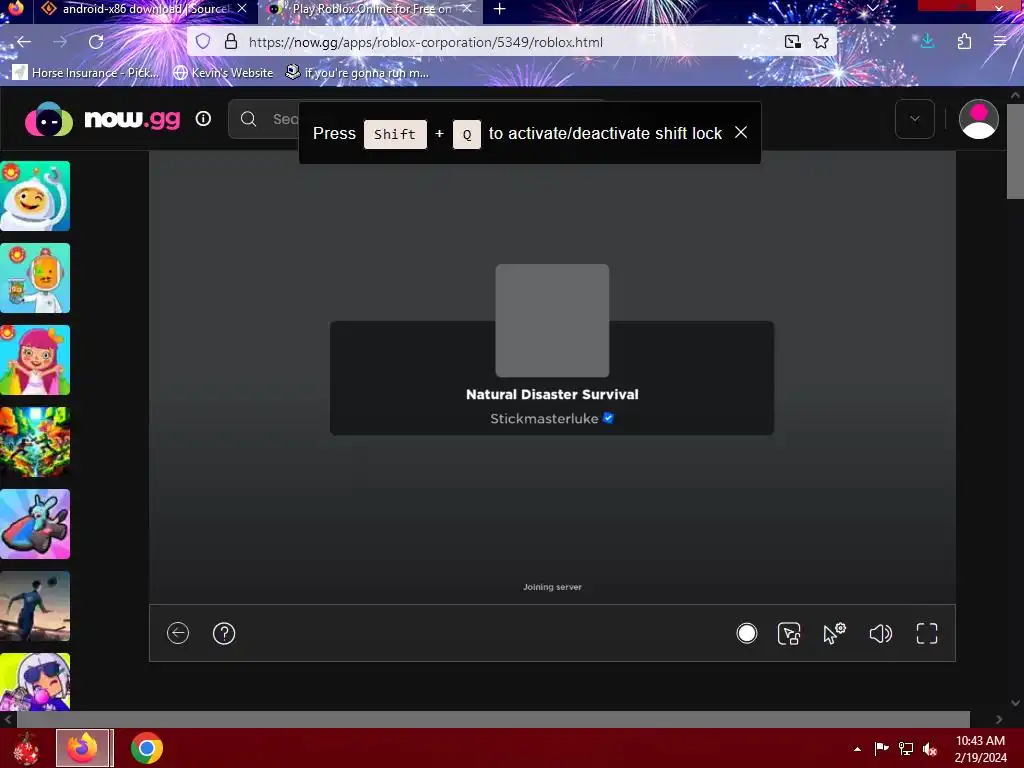
Task: Select the Play Roblox Online tab
Action: click(x=371, y=9)
